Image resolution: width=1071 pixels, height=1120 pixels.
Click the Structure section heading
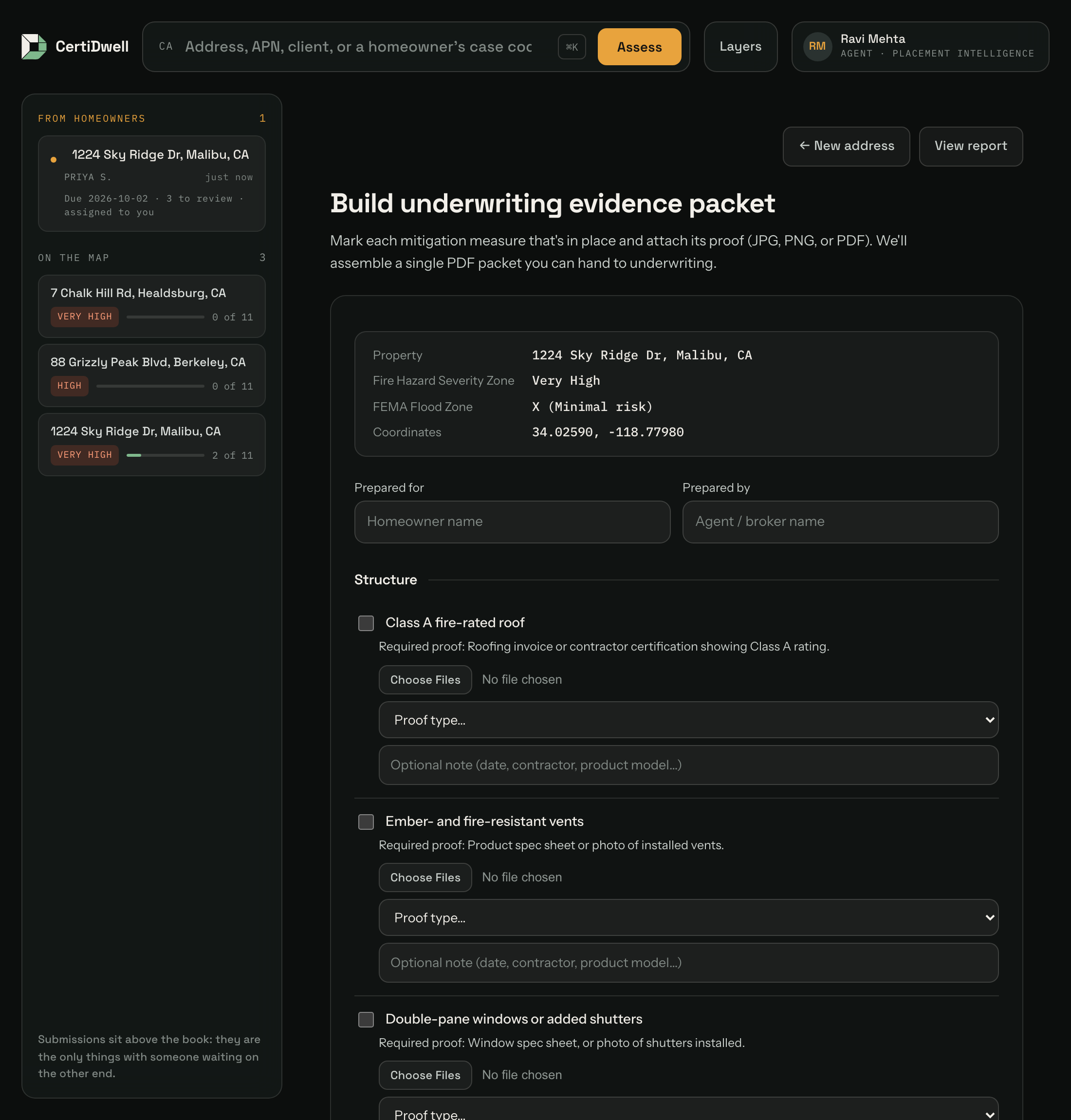tap(386, 579)
